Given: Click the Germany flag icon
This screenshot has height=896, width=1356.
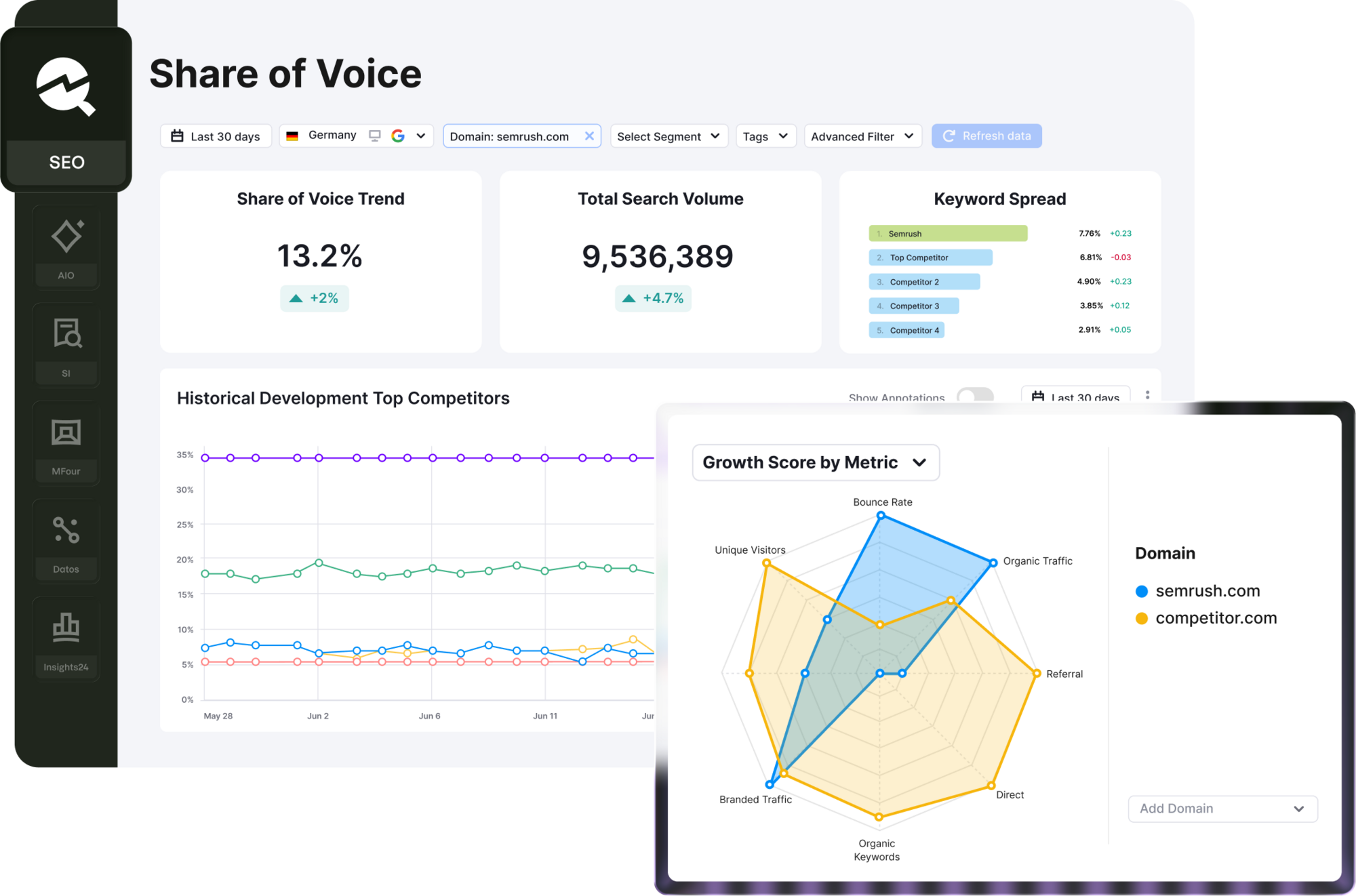Looking at the screenshot, I should point(292,136).
